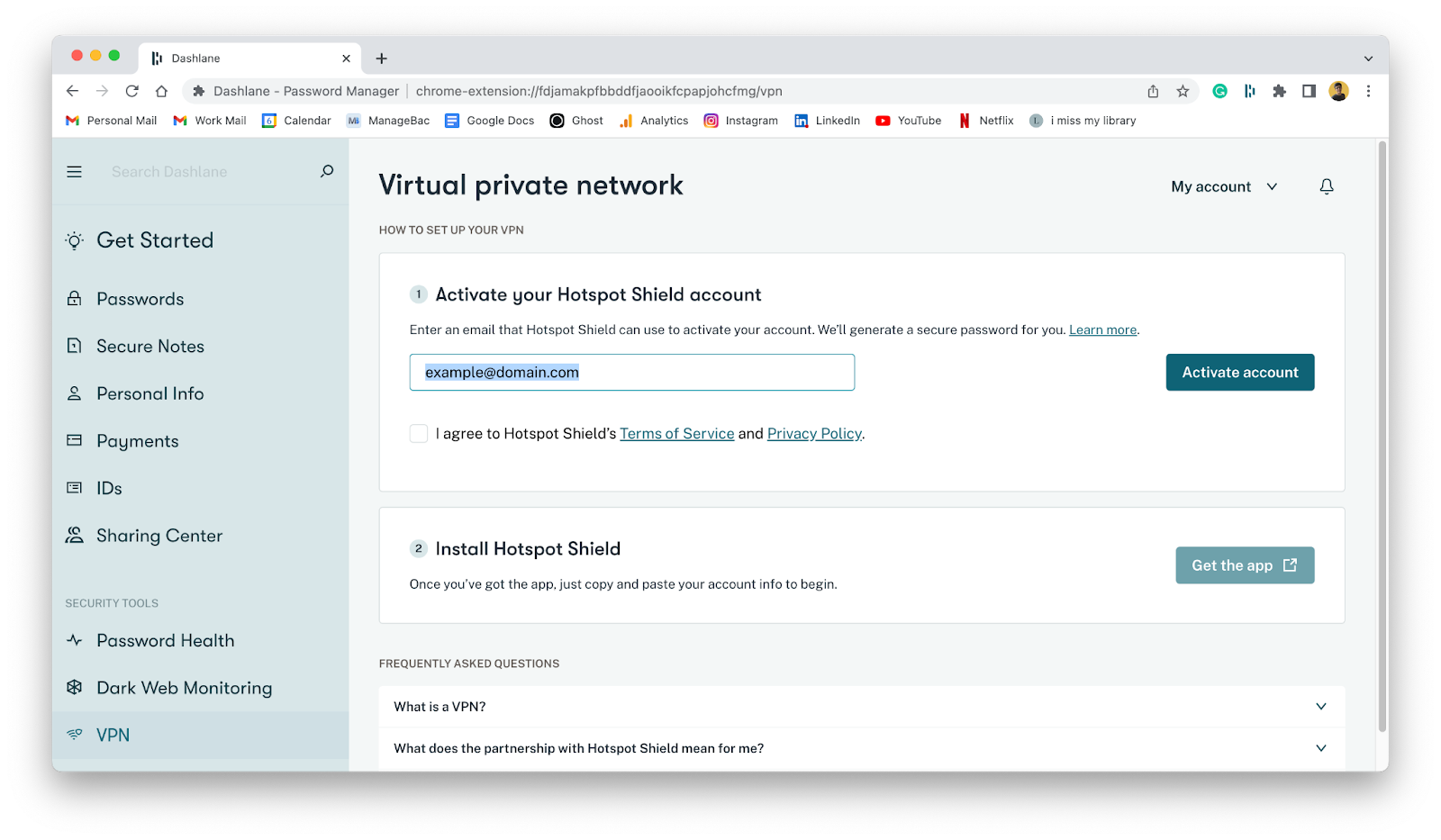This screenshot has height=840, width=1441.
Task: Click the email address input field
Action: tap(632, 372)
